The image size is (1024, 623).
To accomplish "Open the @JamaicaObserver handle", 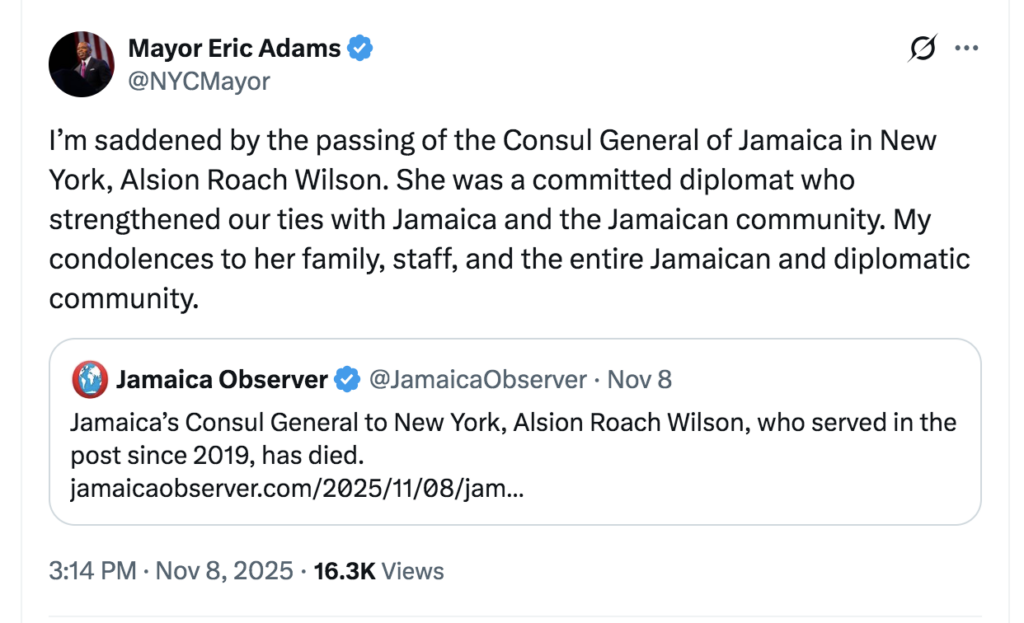I will click(x=477, y=380).
